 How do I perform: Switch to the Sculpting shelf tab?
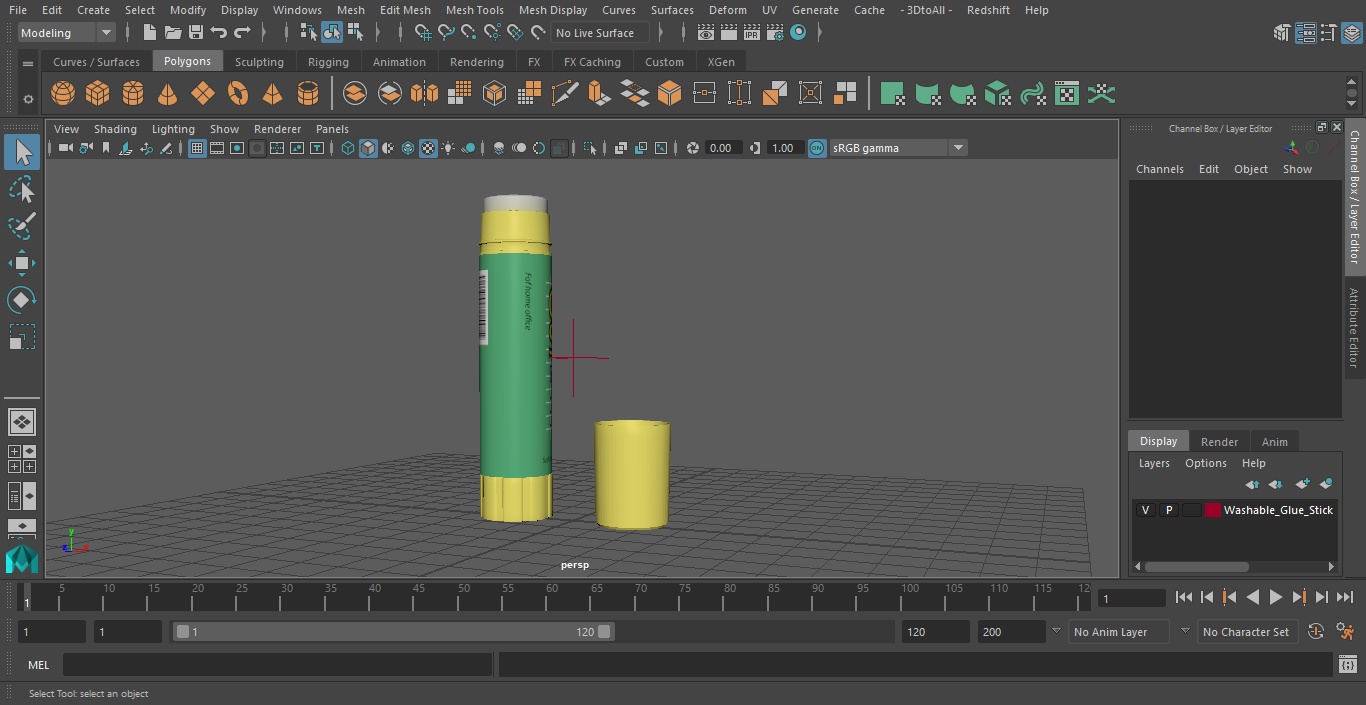[259, 62]
